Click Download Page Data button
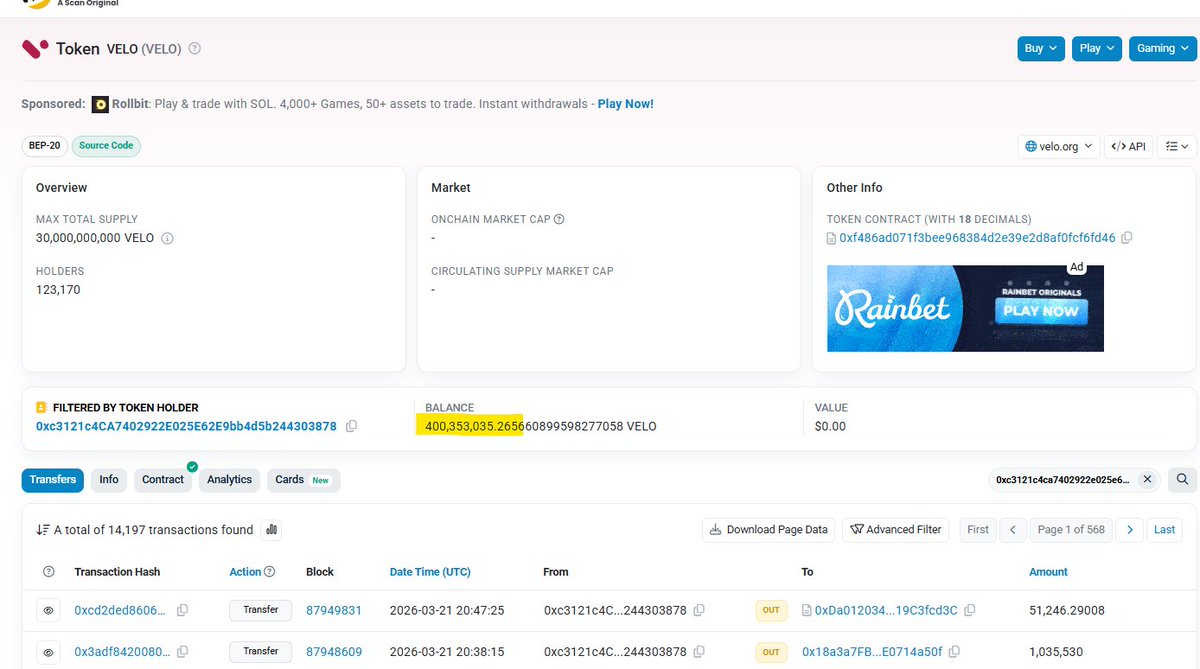 click(769, 530)
